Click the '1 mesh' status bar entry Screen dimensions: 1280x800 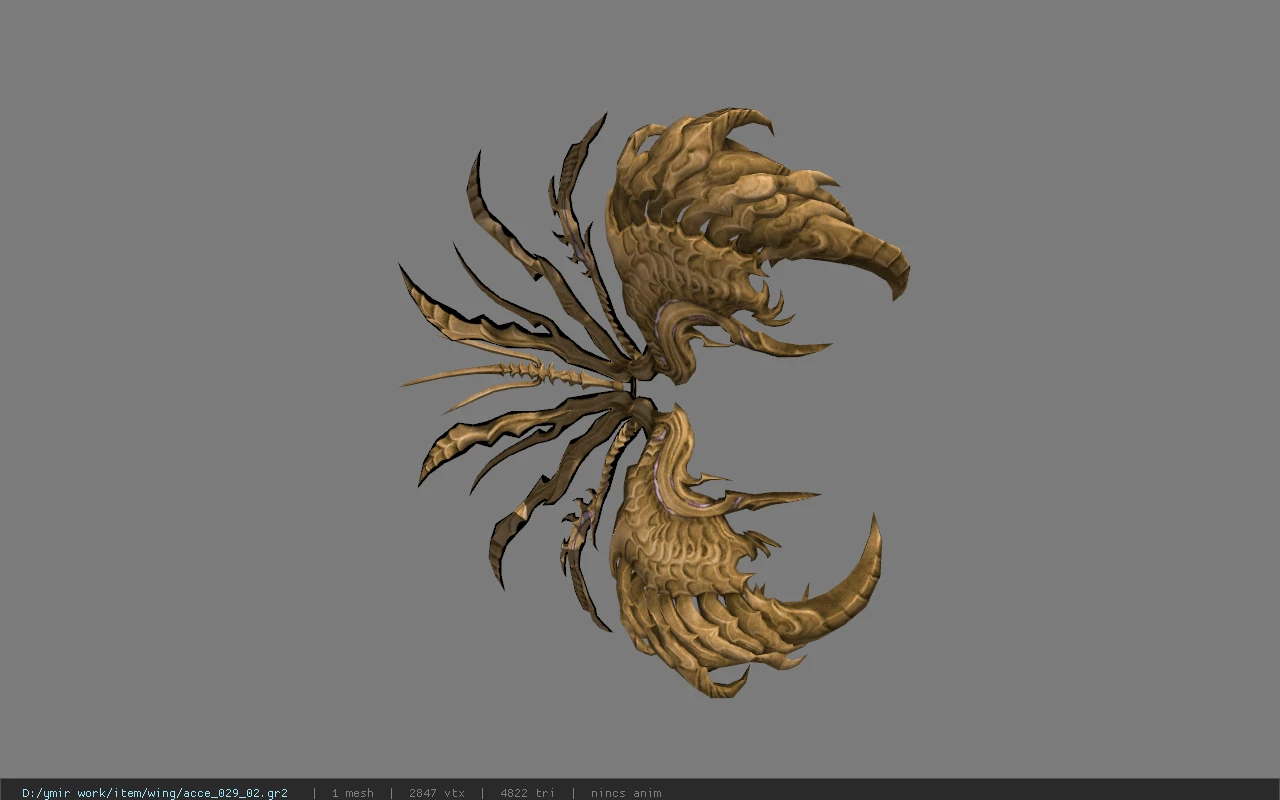click(353, 793)
